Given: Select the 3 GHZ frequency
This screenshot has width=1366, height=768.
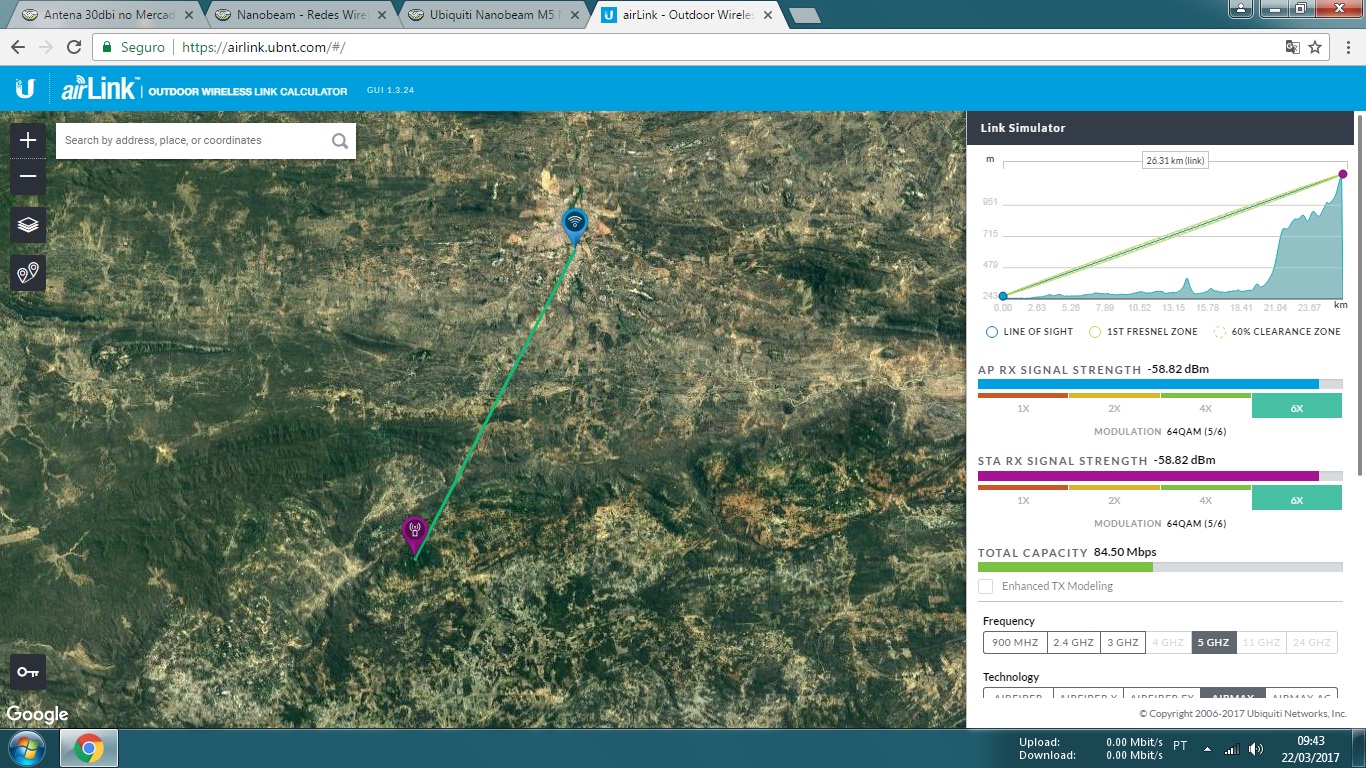Looking at the screenshot, I should (1122, 642).
